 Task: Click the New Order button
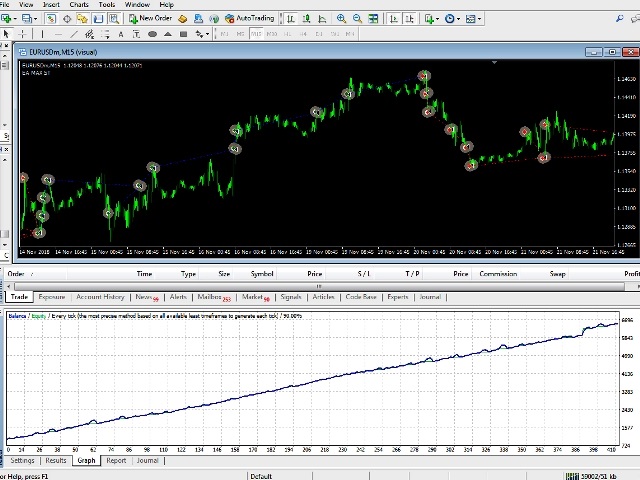pyautogui.click(x=150, y=18)
